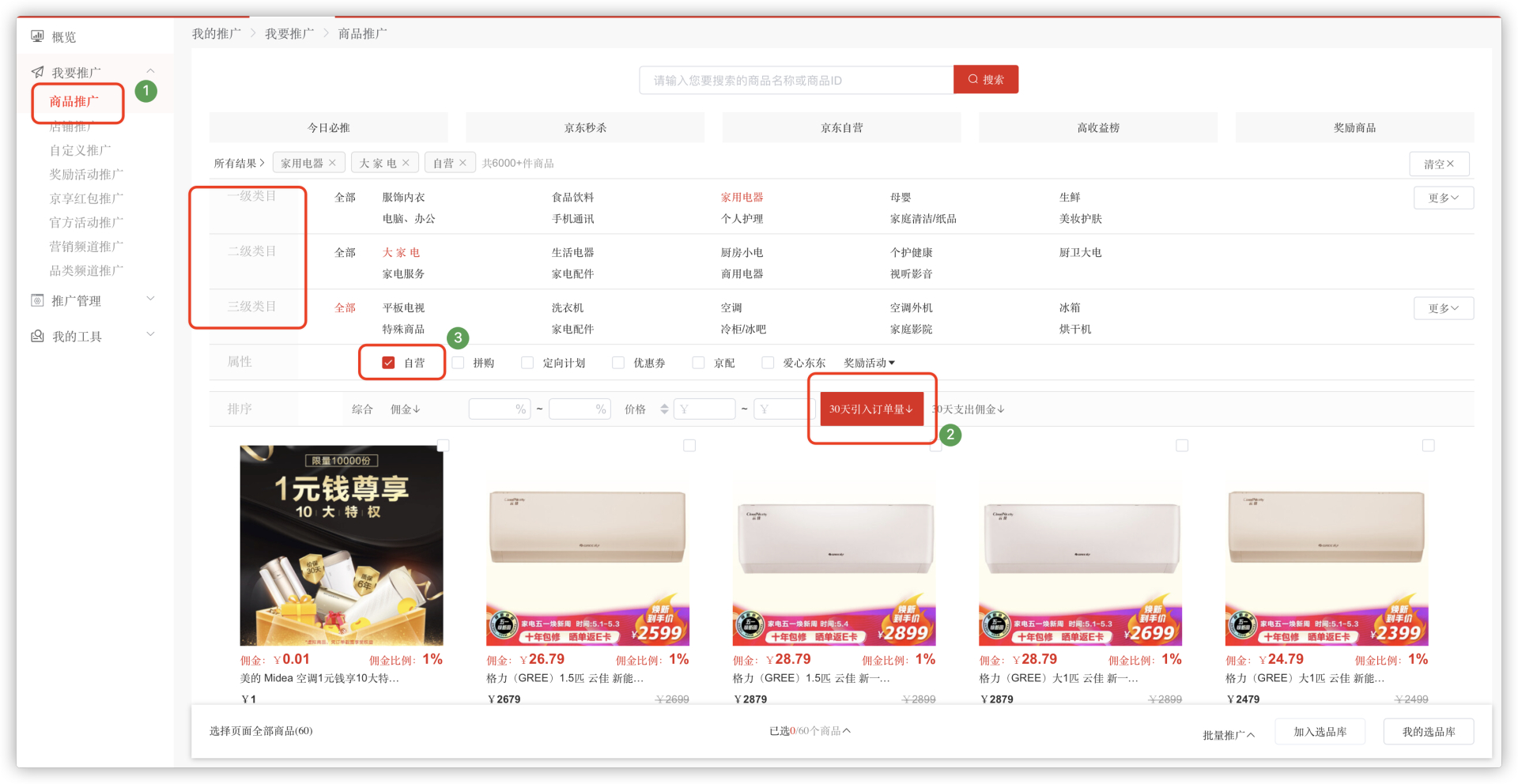
Task: Expand 更多 for first-level categories
Action: [x=1444, y=198]
